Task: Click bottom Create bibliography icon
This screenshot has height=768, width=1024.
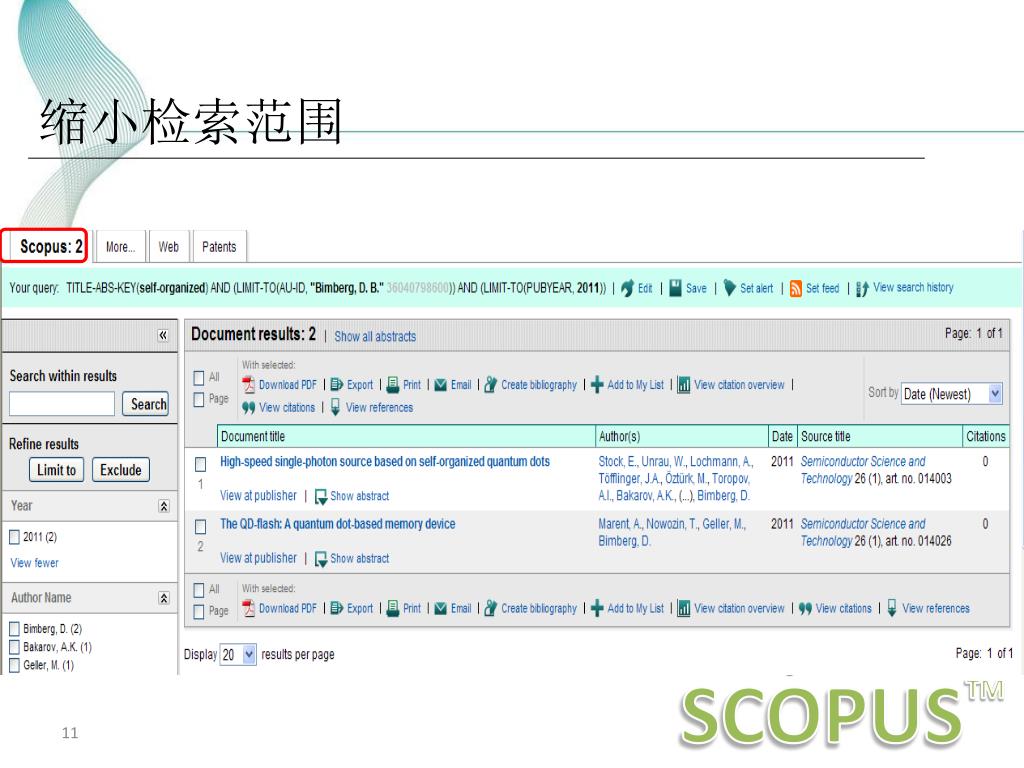Action: [x=490, y=609]
